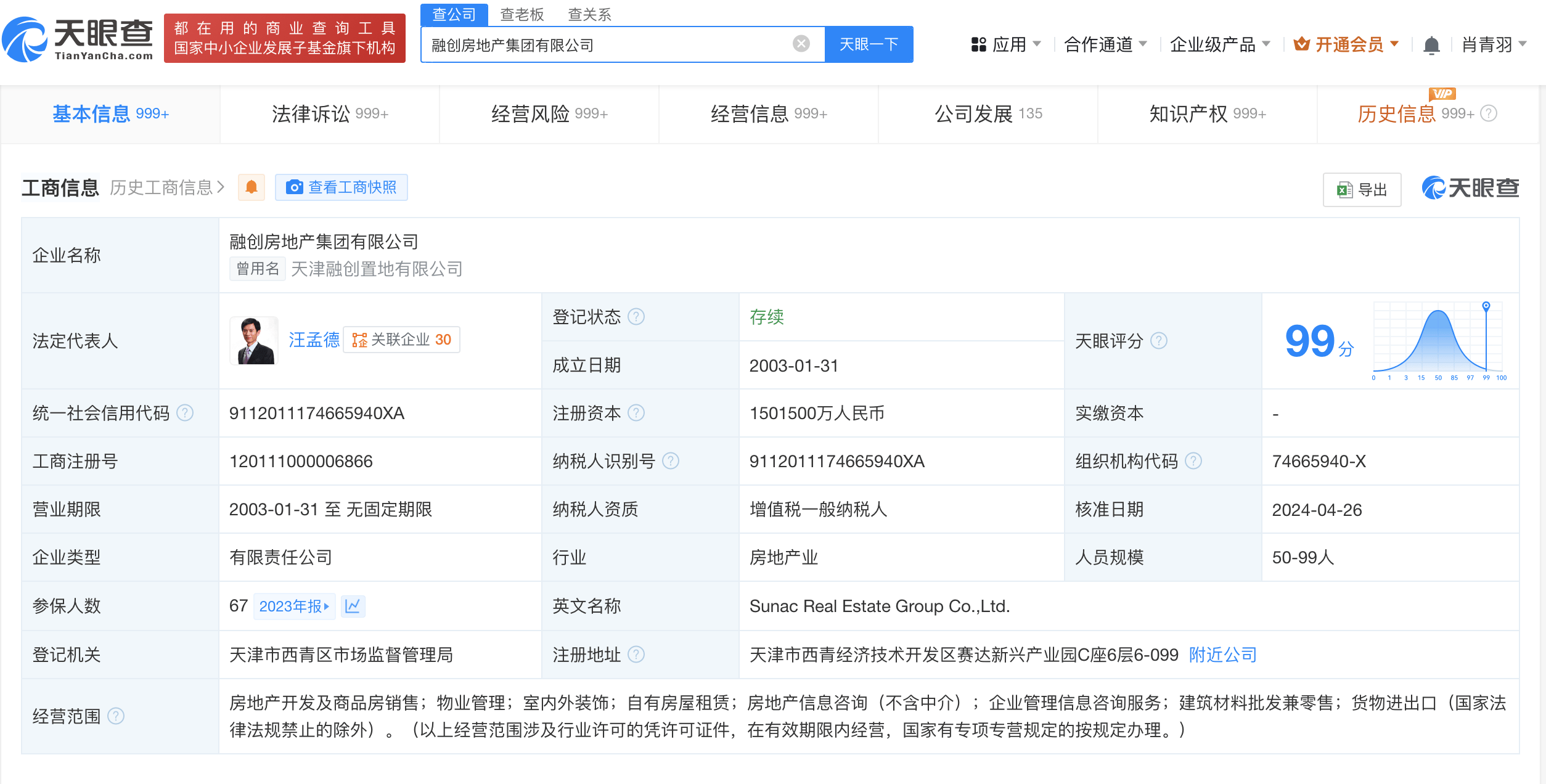Expand the 企业级产品 dropdown

1266,44
